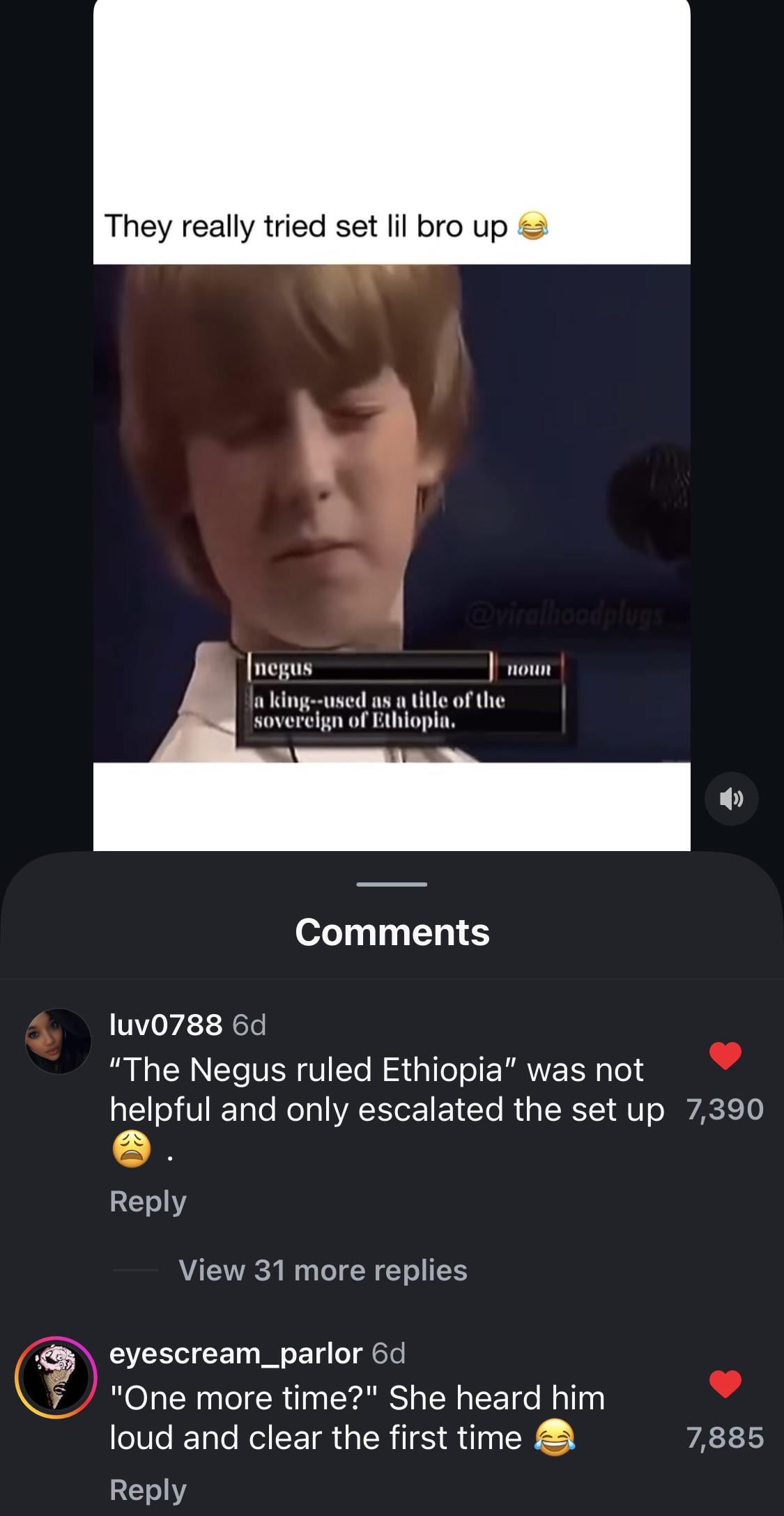Tap the weary emoji in luv0788's comment
This screenshot has width=784, height=1516.
[131, 1149]
